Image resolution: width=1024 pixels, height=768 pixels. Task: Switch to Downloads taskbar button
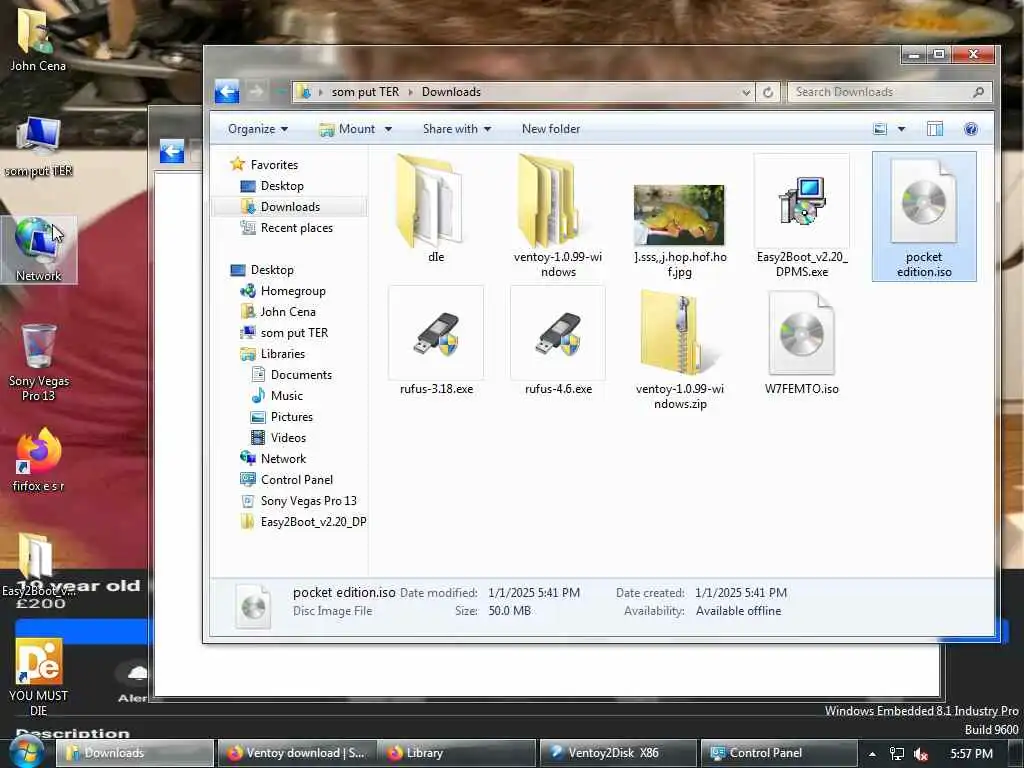click(x=135, y=753)
